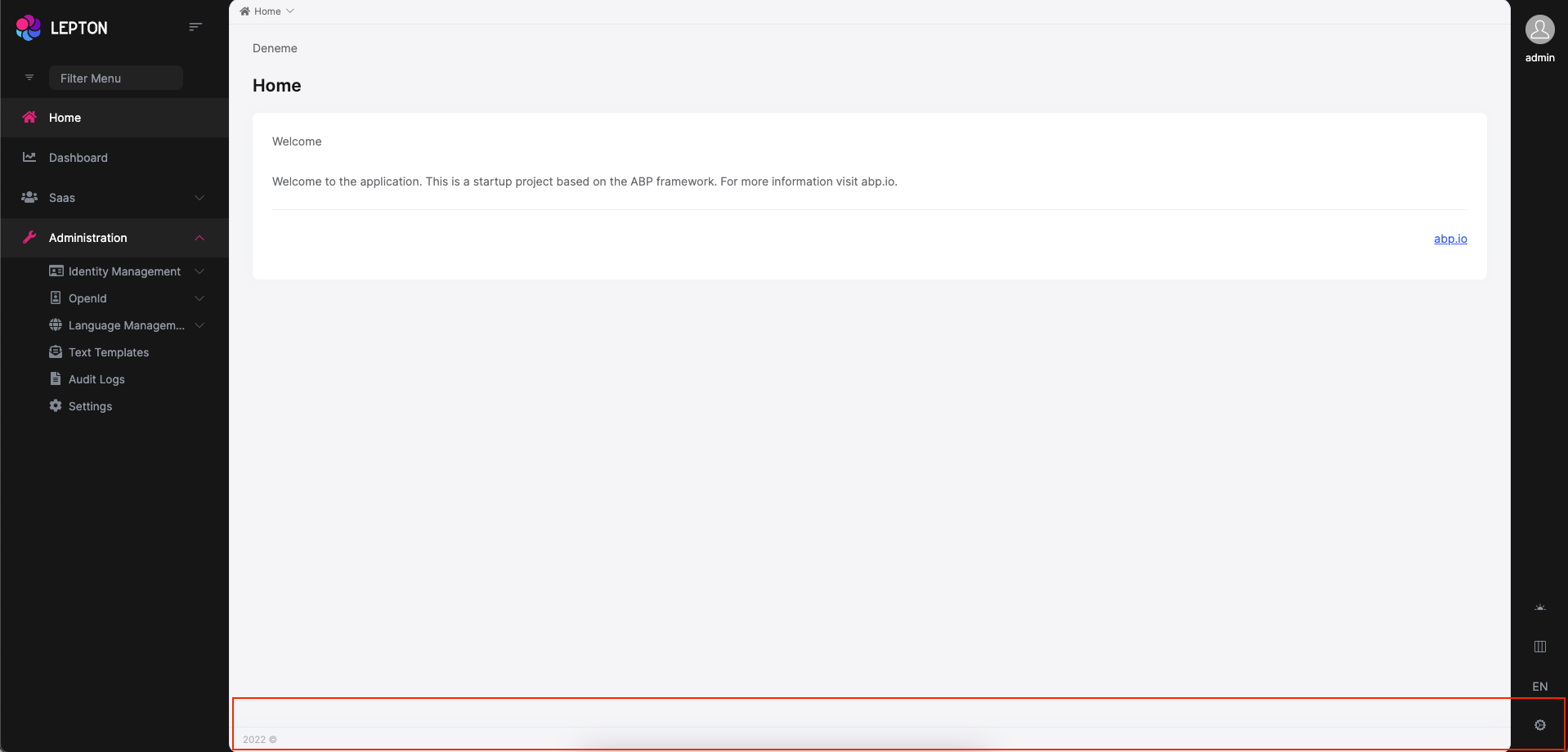Select the Audit Logs document icon
This screenshot has width=1568, height=752.
click(55, 378)
